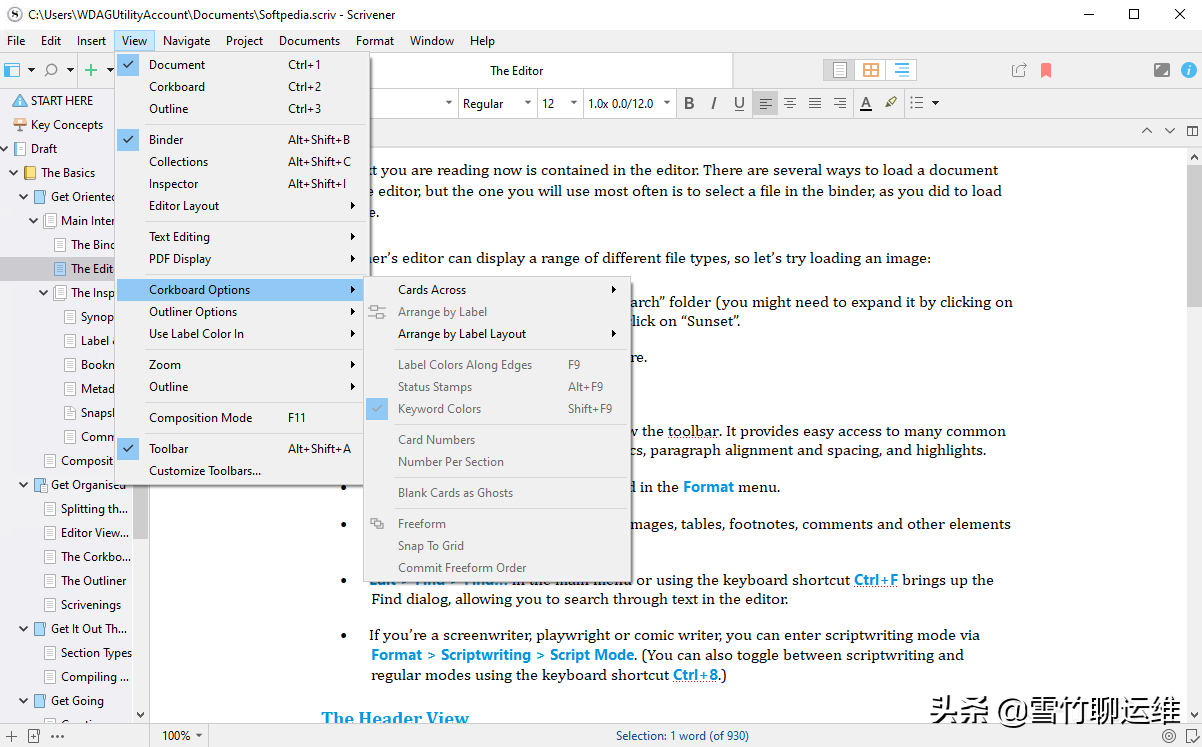The image size is (1202, 747).
Task: Click the composition mode icon
Action: 1161,70
